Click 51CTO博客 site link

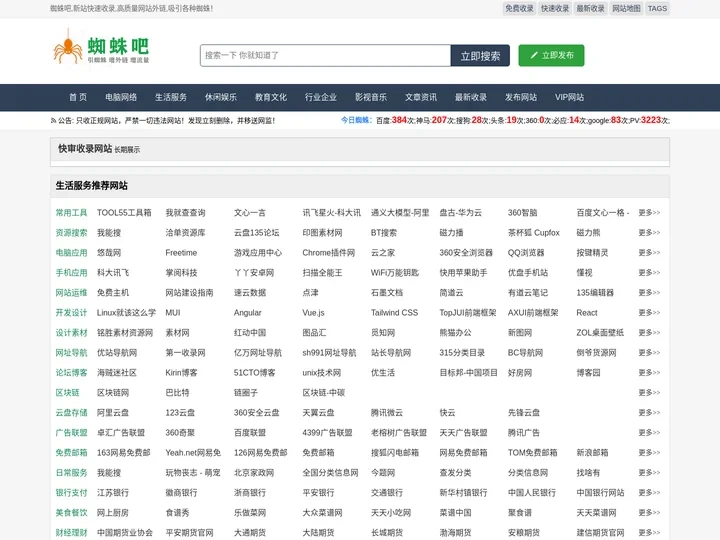point(254,373)
